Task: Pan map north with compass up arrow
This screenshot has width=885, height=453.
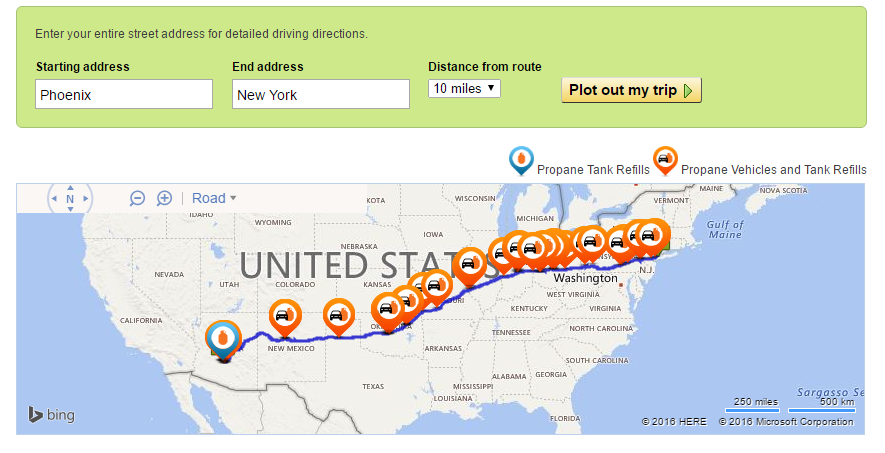Action: pos(70,188)
